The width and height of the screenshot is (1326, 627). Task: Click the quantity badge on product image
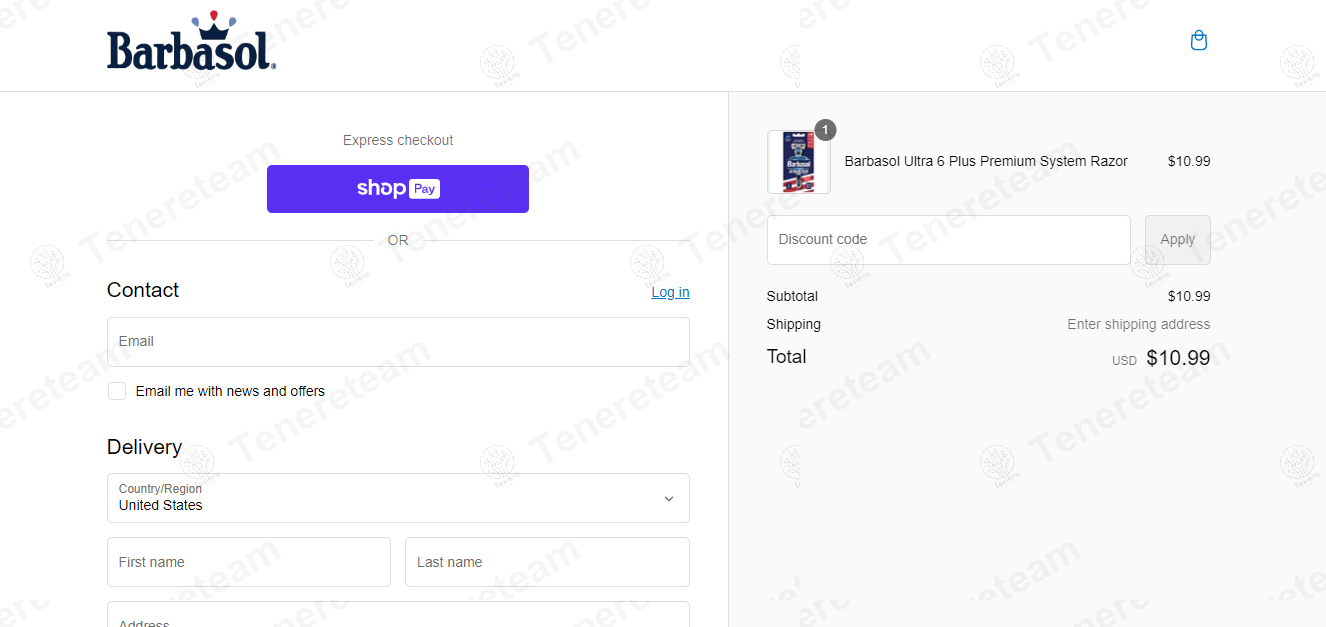825,130
